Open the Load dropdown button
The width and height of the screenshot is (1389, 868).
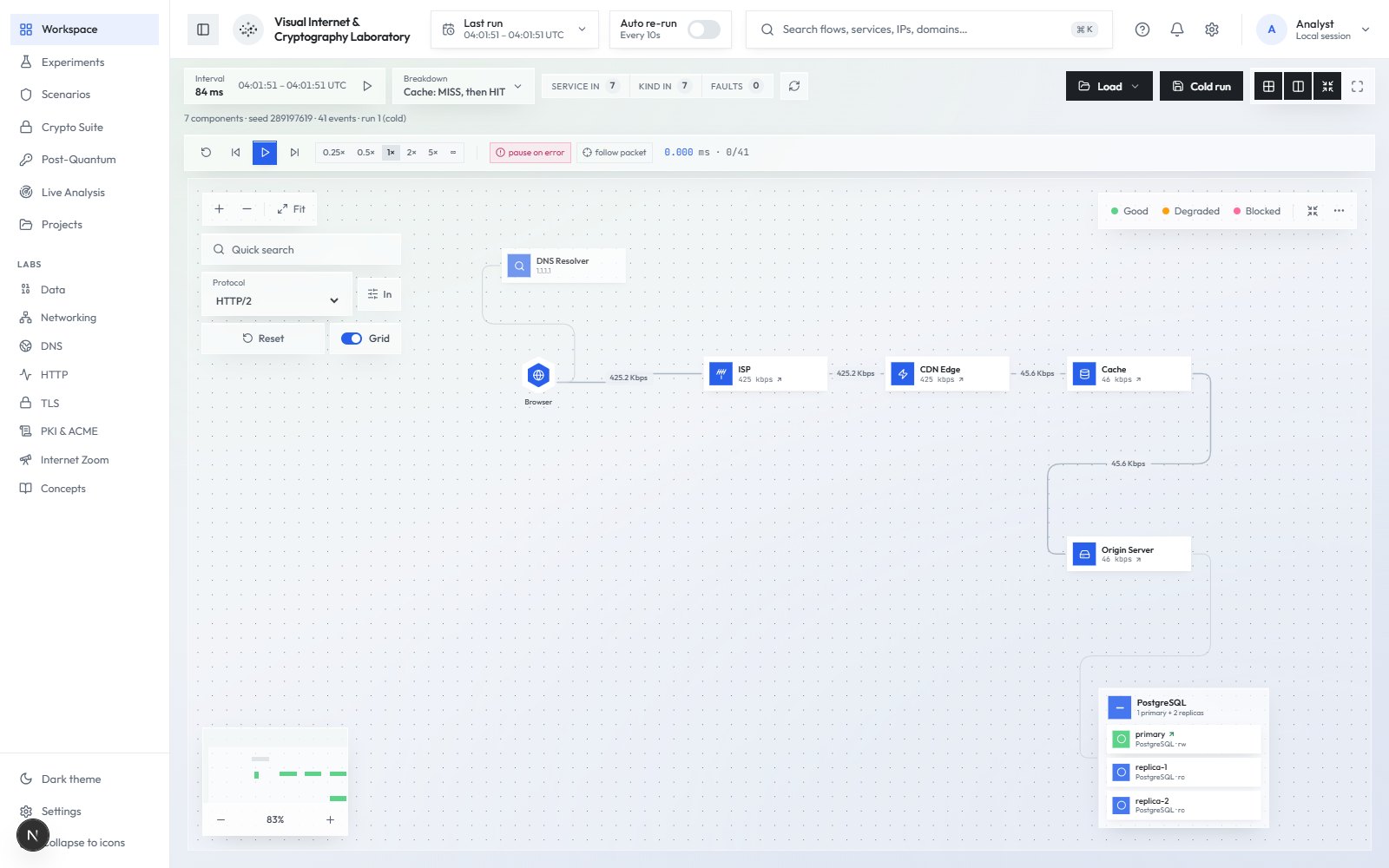pyautogui.click(x=1109, y=86)
